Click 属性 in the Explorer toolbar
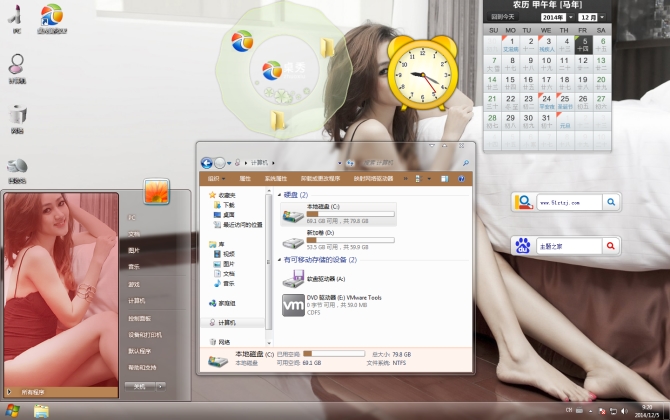The width and height of the screenshot is (670, 420). point(245,179)
